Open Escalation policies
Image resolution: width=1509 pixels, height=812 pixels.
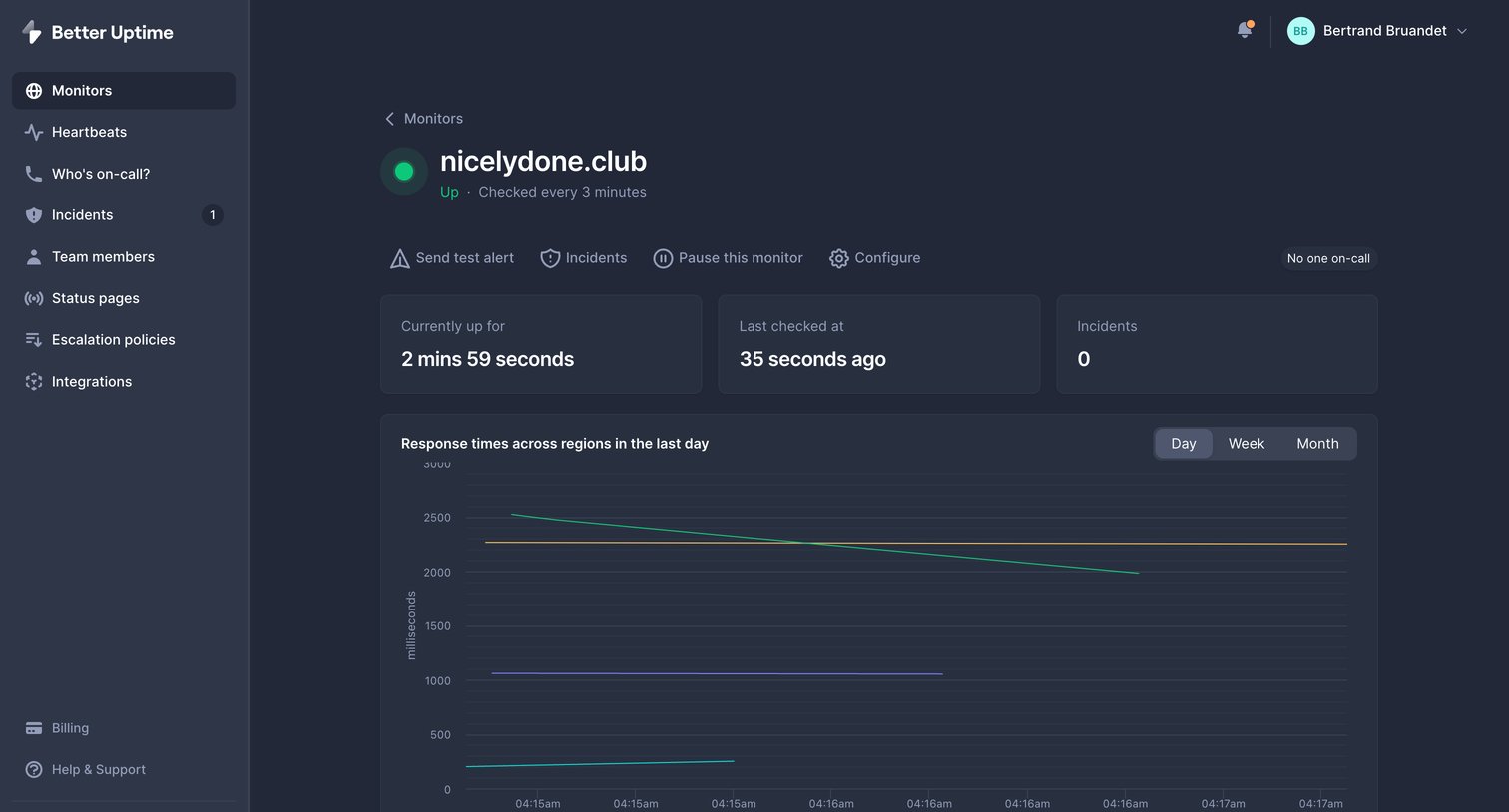point(124,340)
